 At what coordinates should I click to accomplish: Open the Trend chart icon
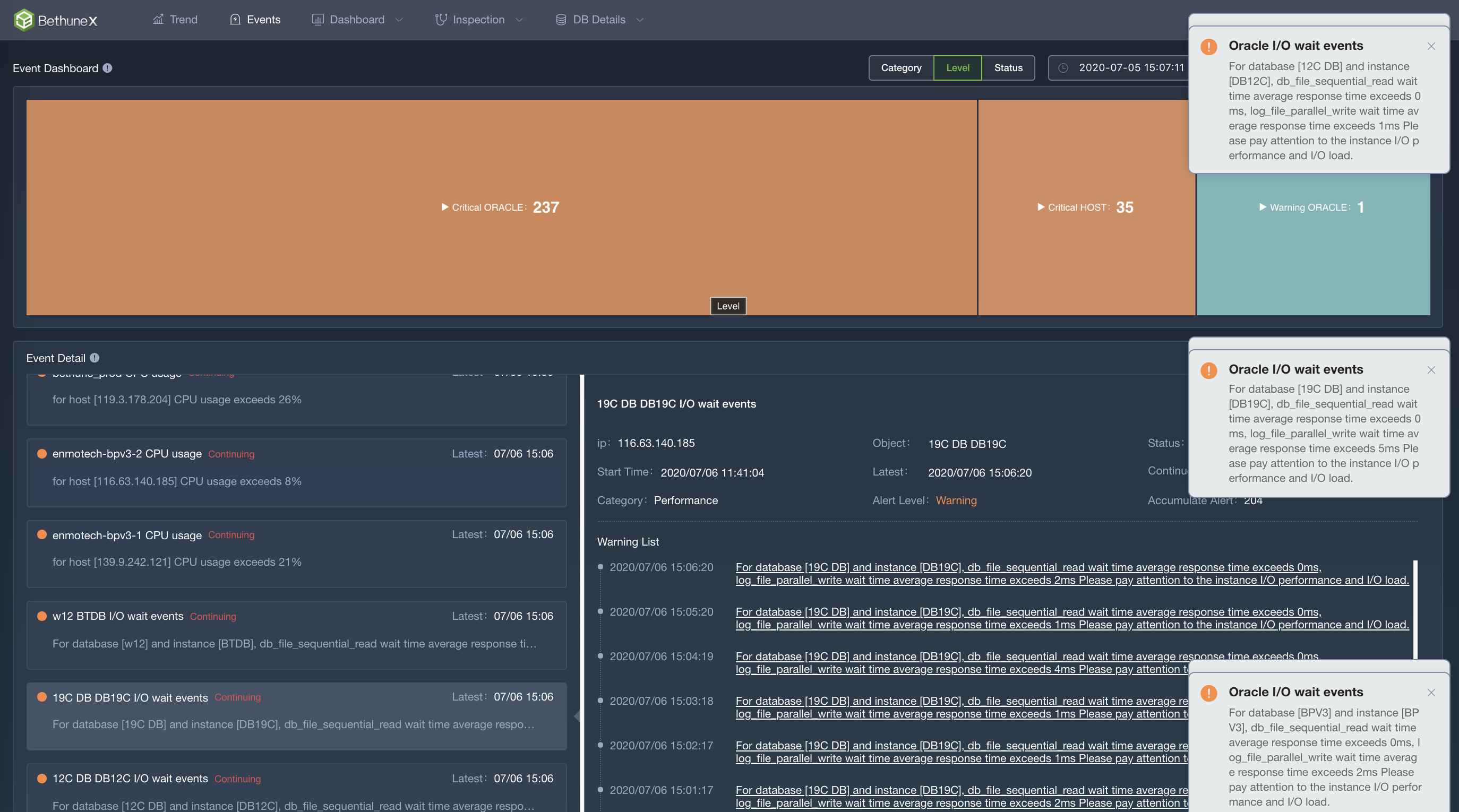[158, 20]
